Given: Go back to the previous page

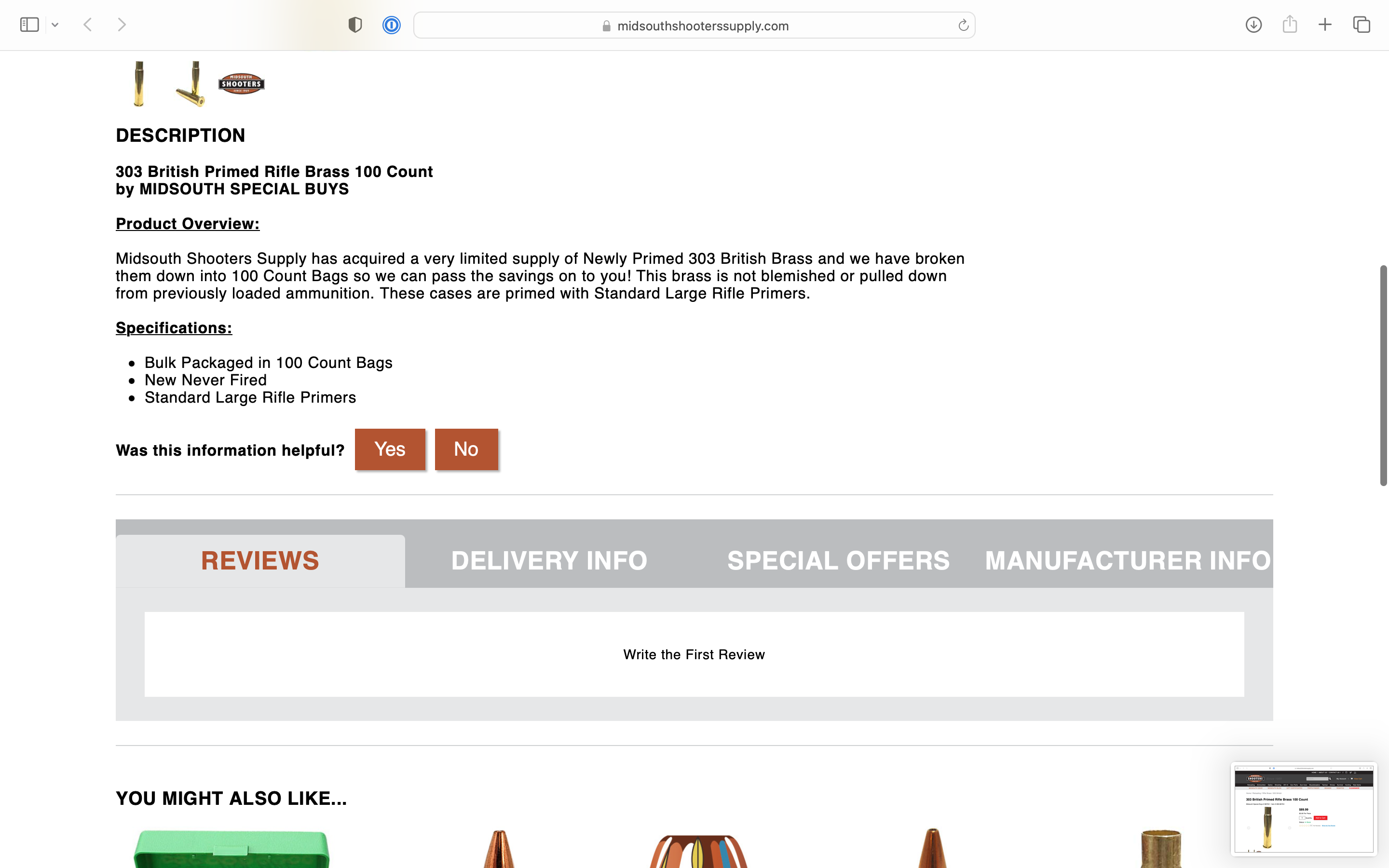Looking at the screenshot, I should (x=88, y=25).
